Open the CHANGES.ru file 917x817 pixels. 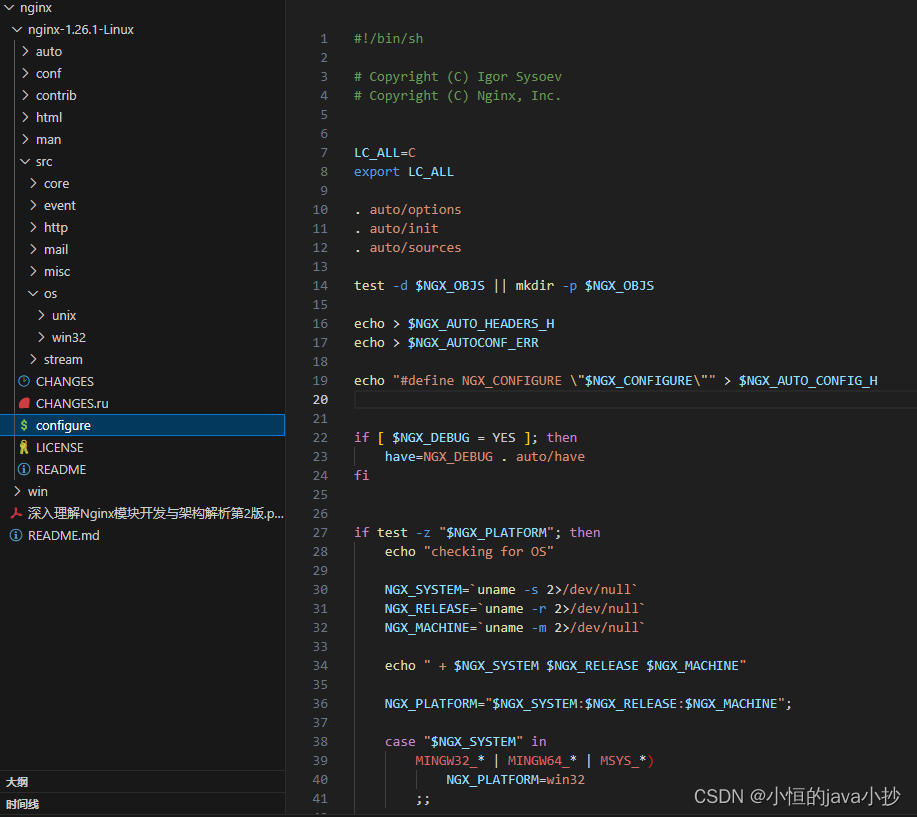point(72,404)
